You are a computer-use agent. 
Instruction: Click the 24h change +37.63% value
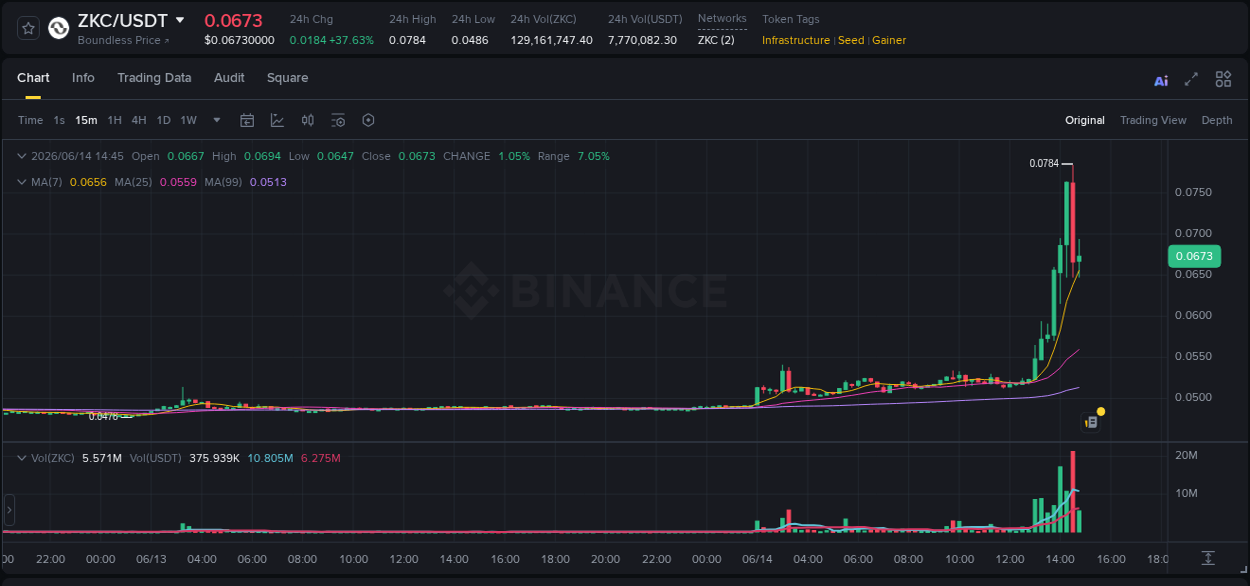click(351, 40)
